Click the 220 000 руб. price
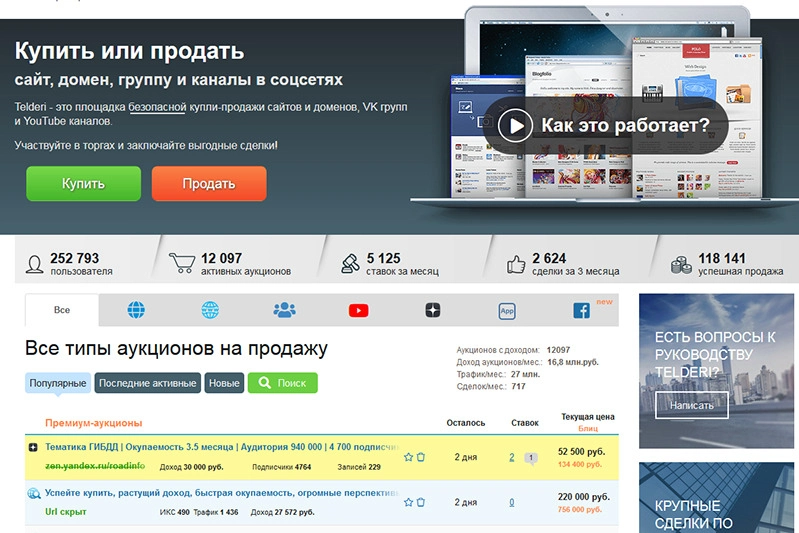This screenshot has height=533, width=799. click(583, 497)
